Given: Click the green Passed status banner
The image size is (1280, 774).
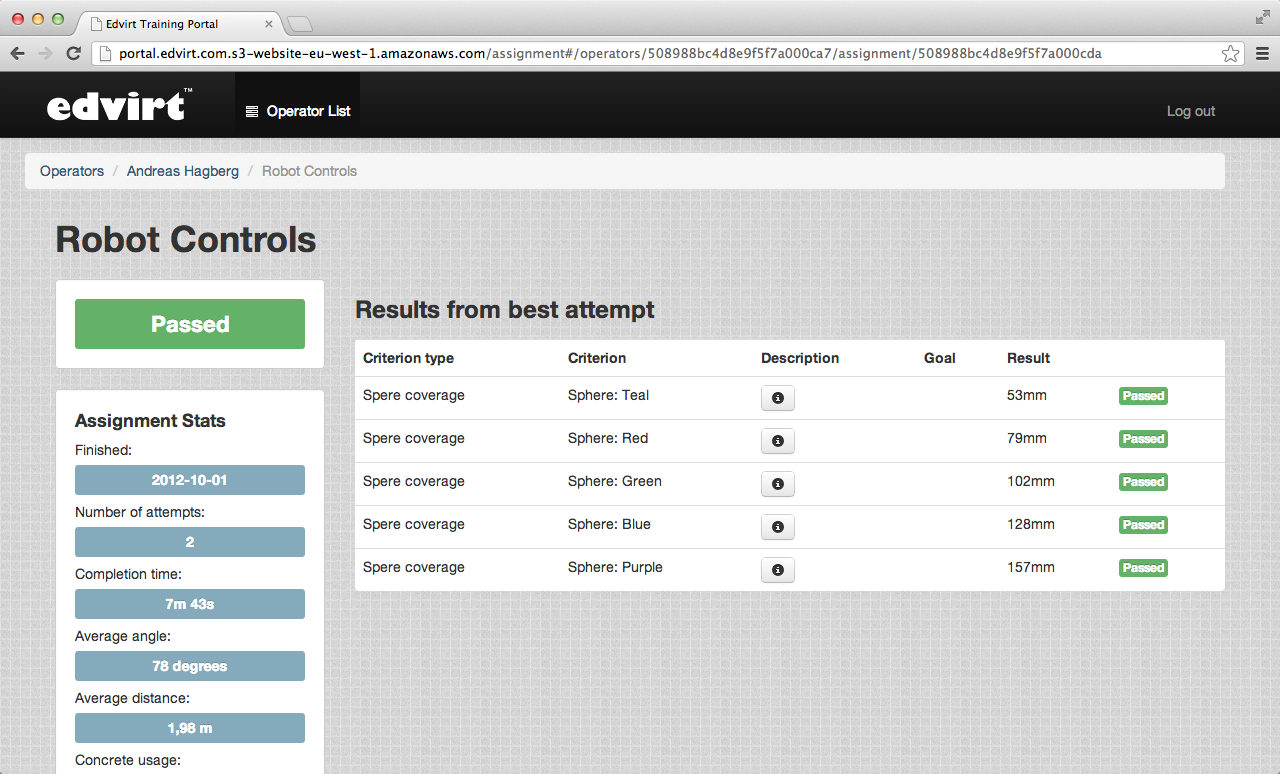Looking at the screenshot, I should coord(190,324).
